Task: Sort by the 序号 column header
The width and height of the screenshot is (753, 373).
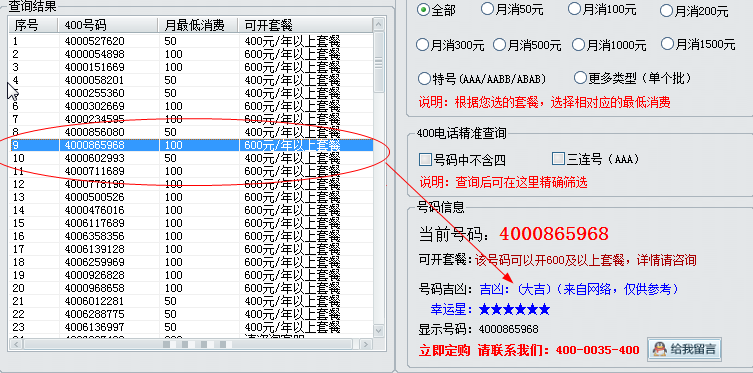Action: (33, 25)
